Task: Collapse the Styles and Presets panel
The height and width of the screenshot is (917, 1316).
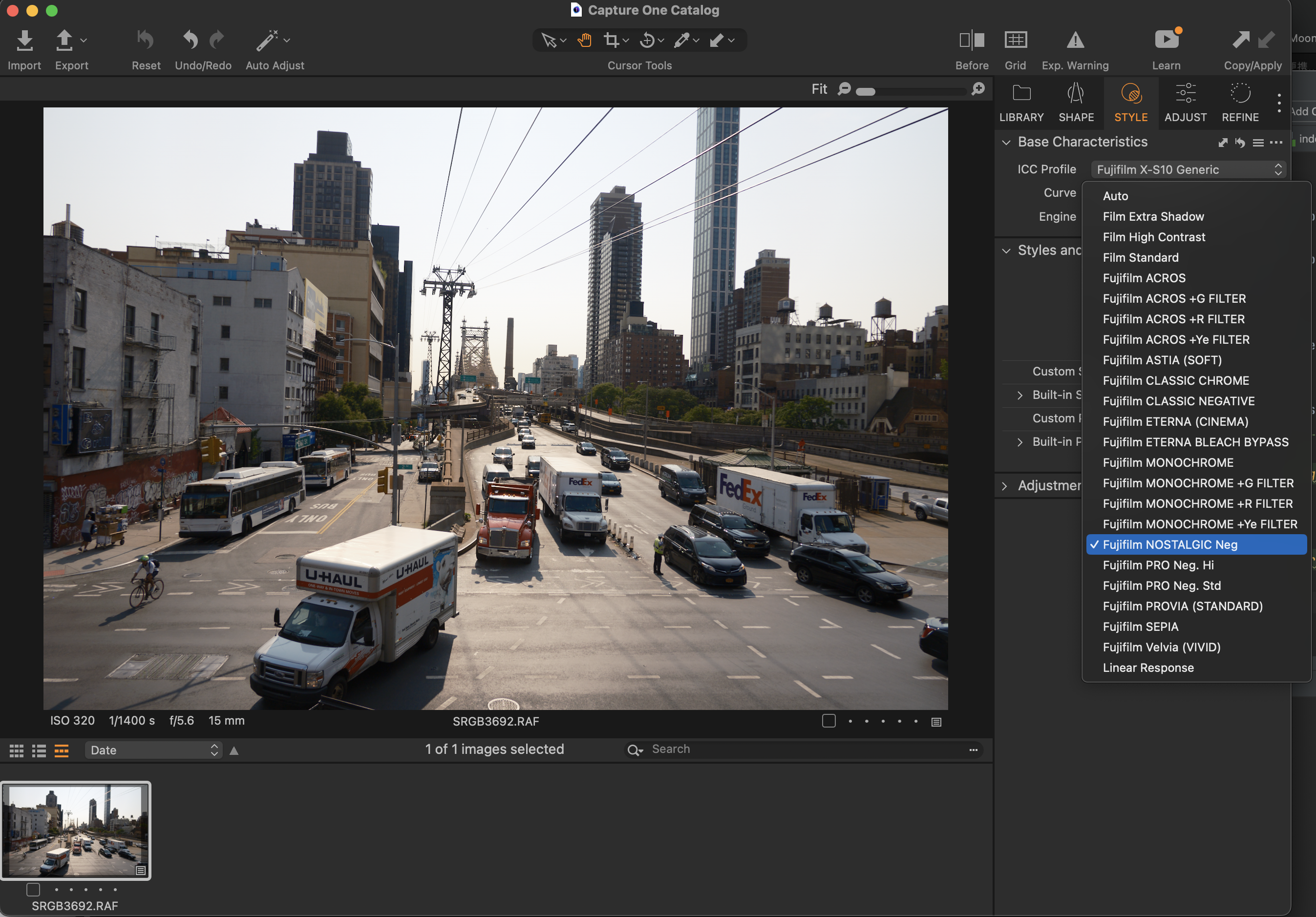Action: tap(1006, 251)
